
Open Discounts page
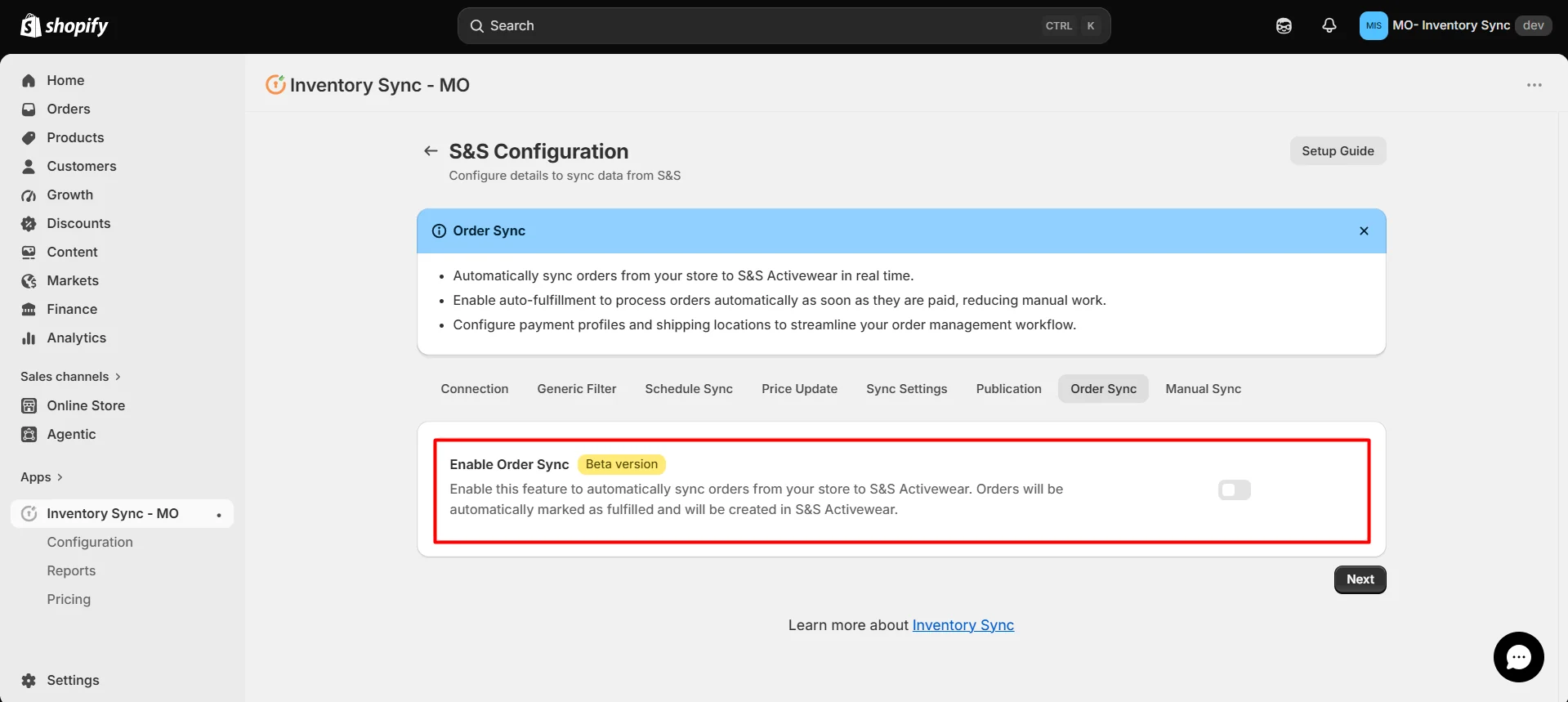click(78, 223)
